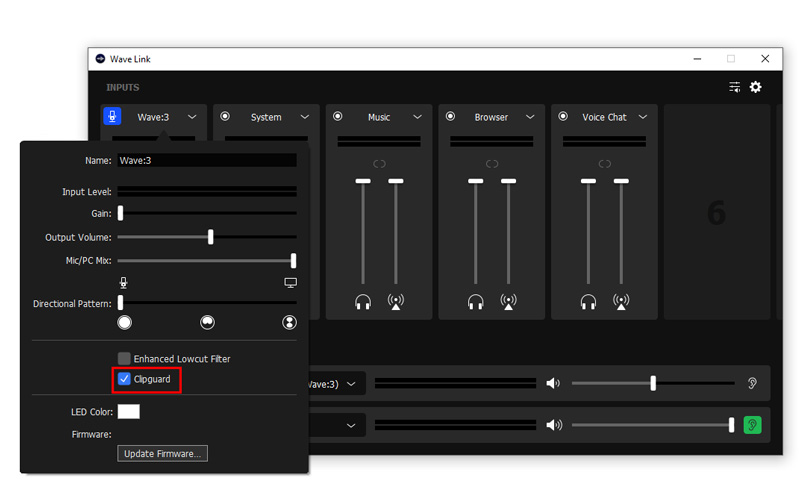Select the Voice Chat channel header label
Screen dimensions: 800x488
point(604,117)
